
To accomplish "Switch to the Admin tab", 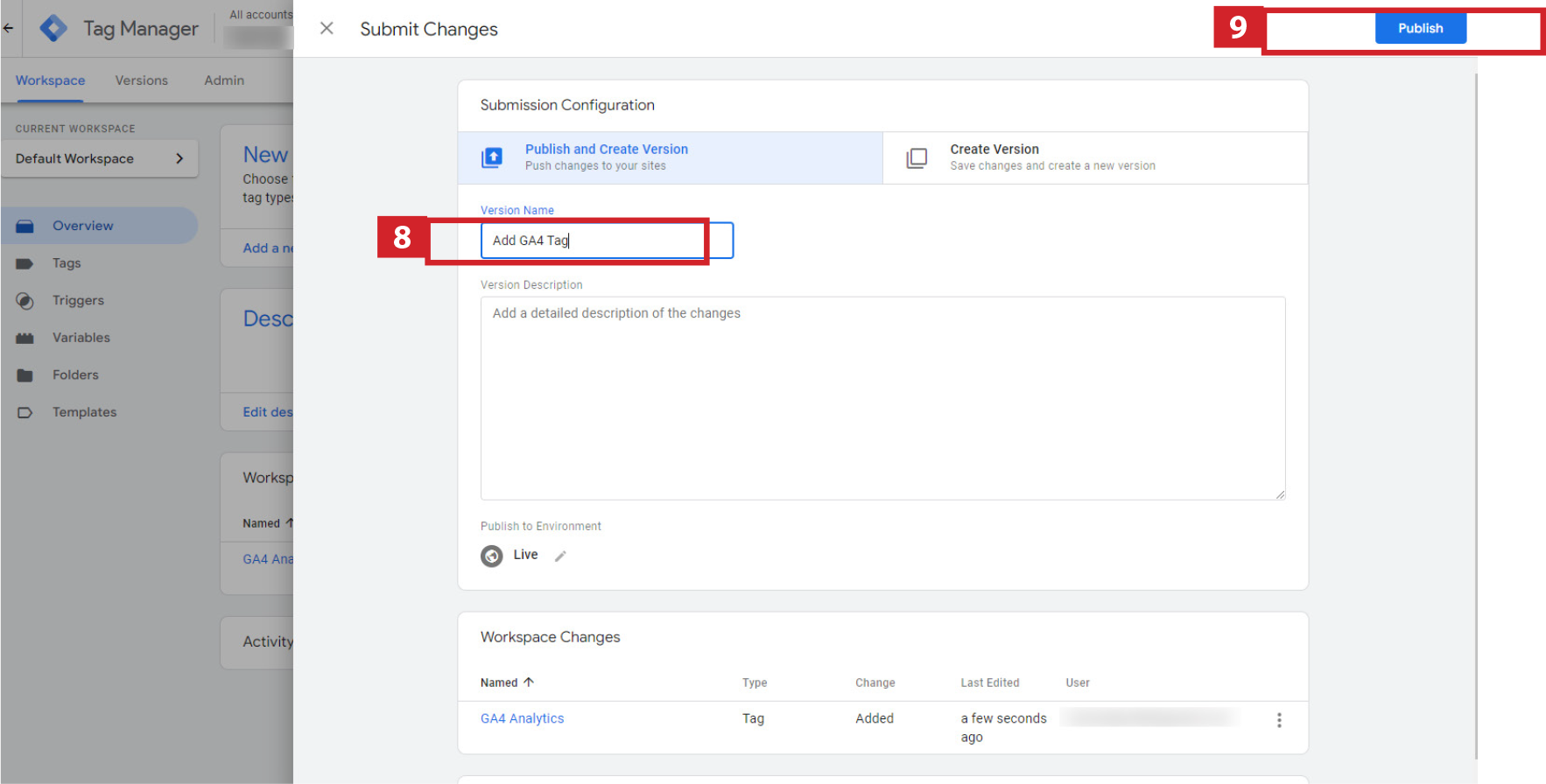I will point(224,80).
